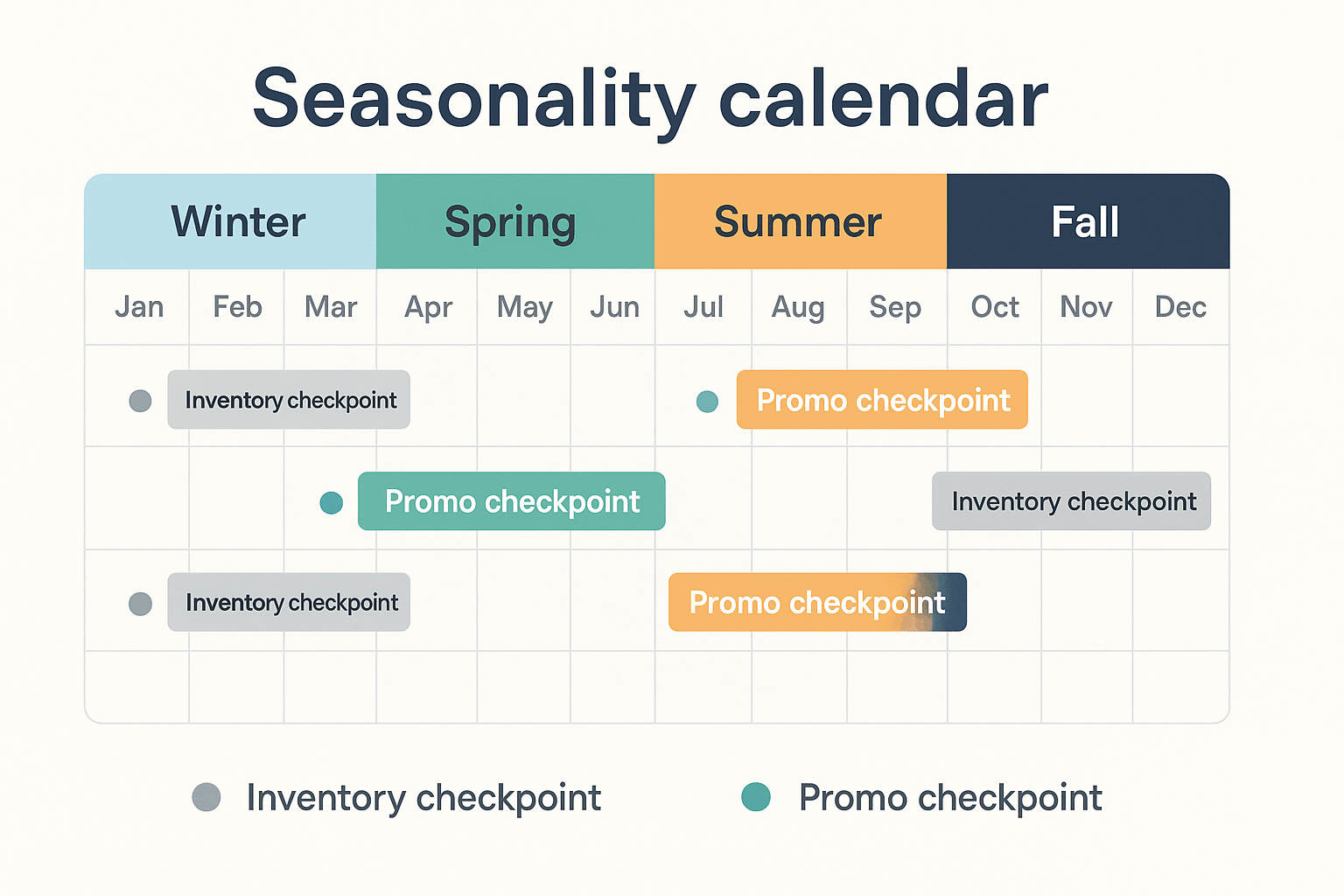
Task: Open the dark navy Fall season header
Action: click(x=1087, y=221)
